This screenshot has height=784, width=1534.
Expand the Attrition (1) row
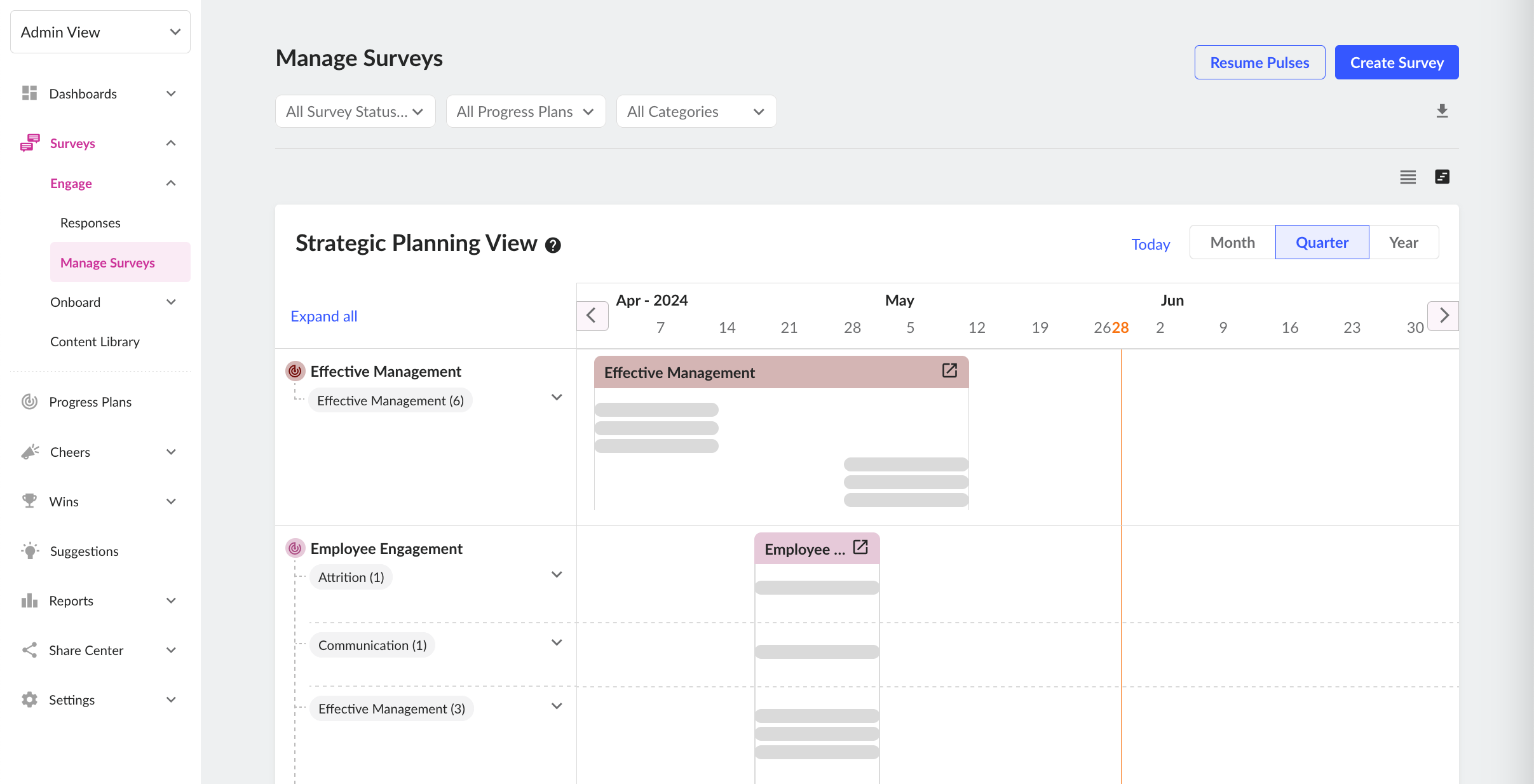(x=557, y=574)
